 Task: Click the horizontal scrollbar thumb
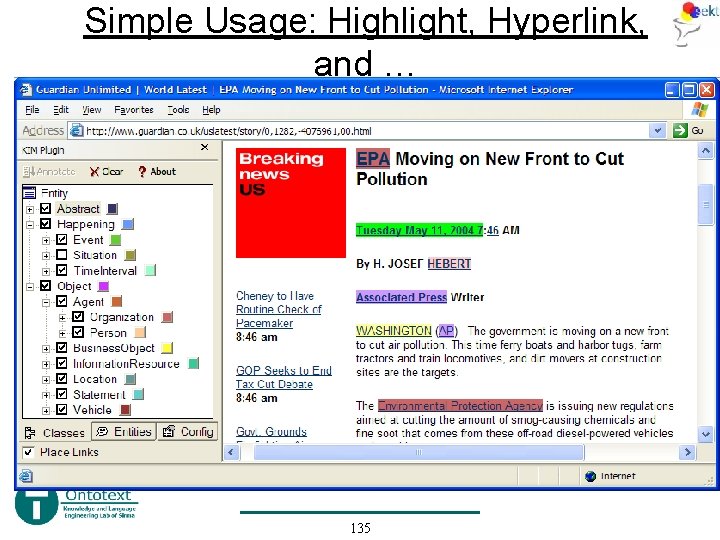pyautogui.click(x=419, y=452)
